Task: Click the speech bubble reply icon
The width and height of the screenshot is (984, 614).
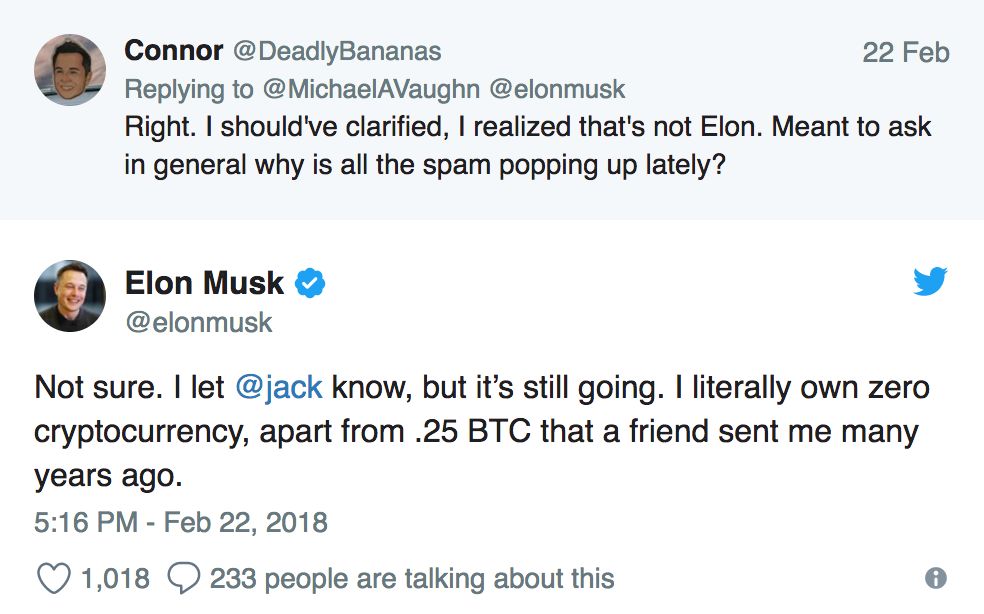Action: point(184,577)
